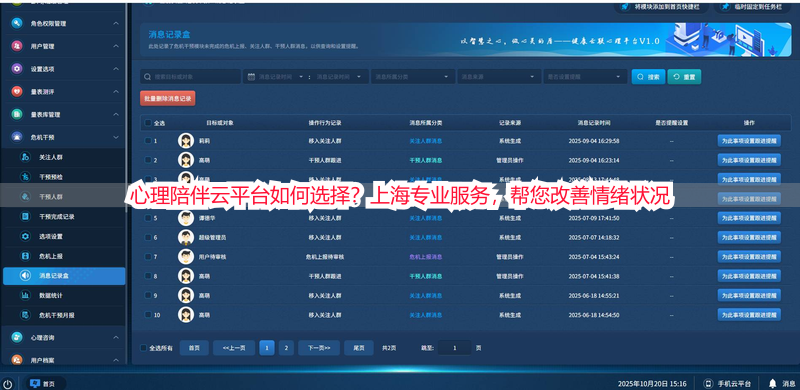
Task: Open the 是否设置提醒 dropdown filter
Action: (585, 77)
